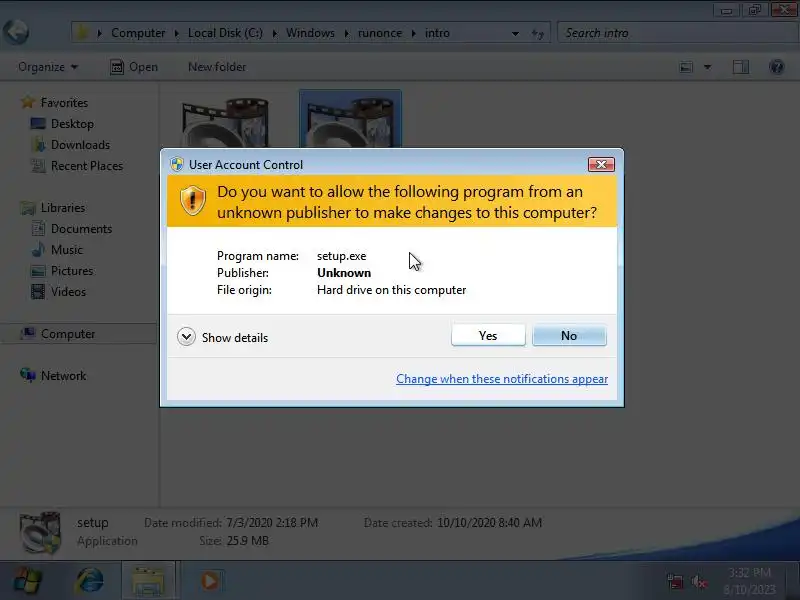800x600 pixels.
Task: Open Change when these notifications appear link
Action: point(502,379)
